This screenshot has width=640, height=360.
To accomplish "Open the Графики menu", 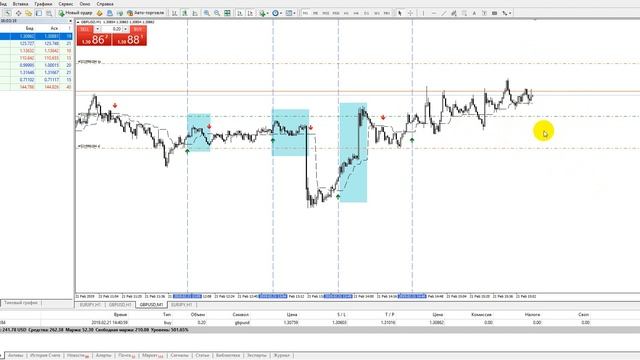I will [43, 4].
